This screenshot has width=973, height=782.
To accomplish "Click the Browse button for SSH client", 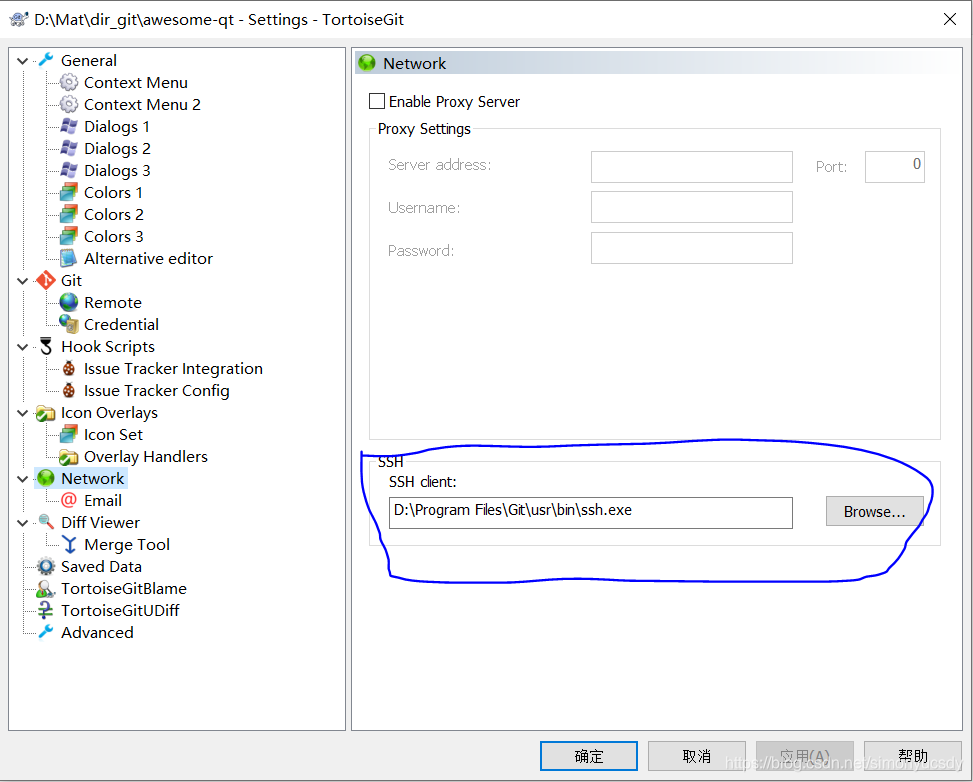I will 873,510.
